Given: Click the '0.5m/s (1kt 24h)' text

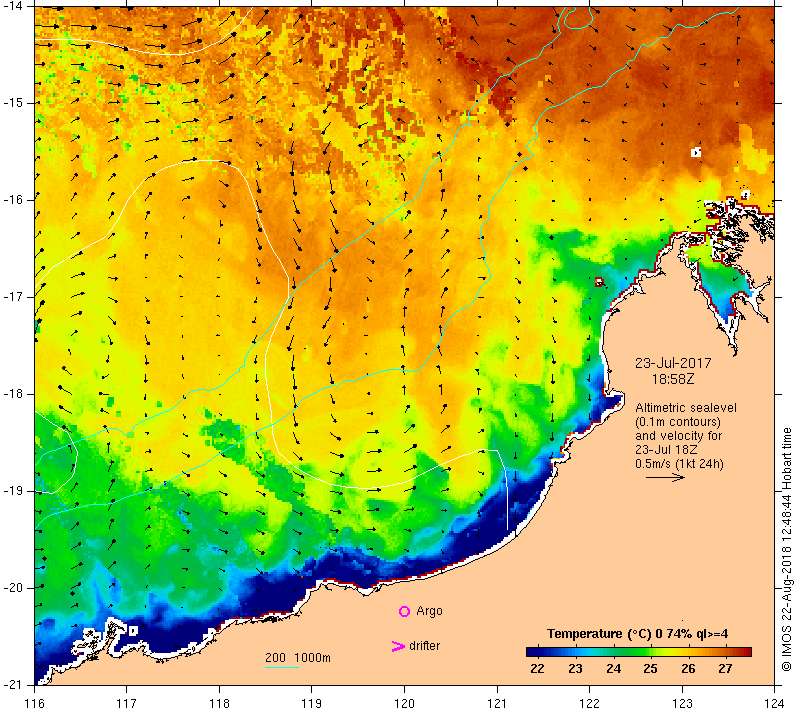Looking at the screenshot, I should pyautogui.click(x=679, y=464).
